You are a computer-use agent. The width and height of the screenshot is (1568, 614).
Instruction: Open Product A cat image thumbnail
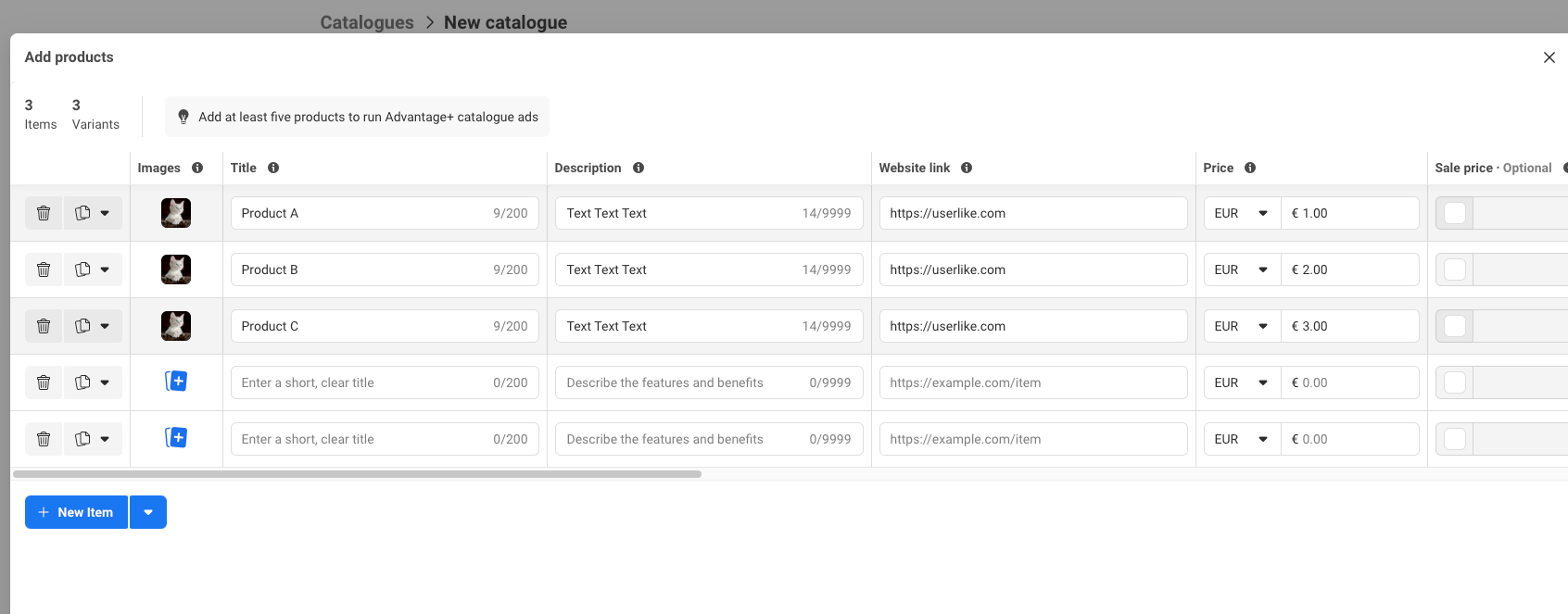point(176,213)
